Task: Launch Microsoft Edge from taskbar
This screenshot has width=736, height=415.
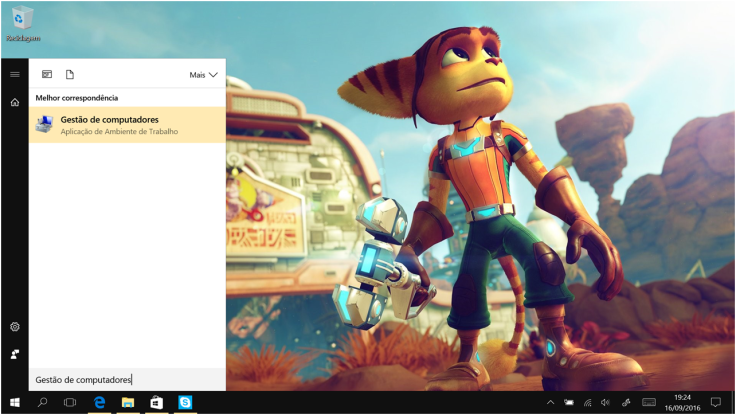Action: (100, 402)
